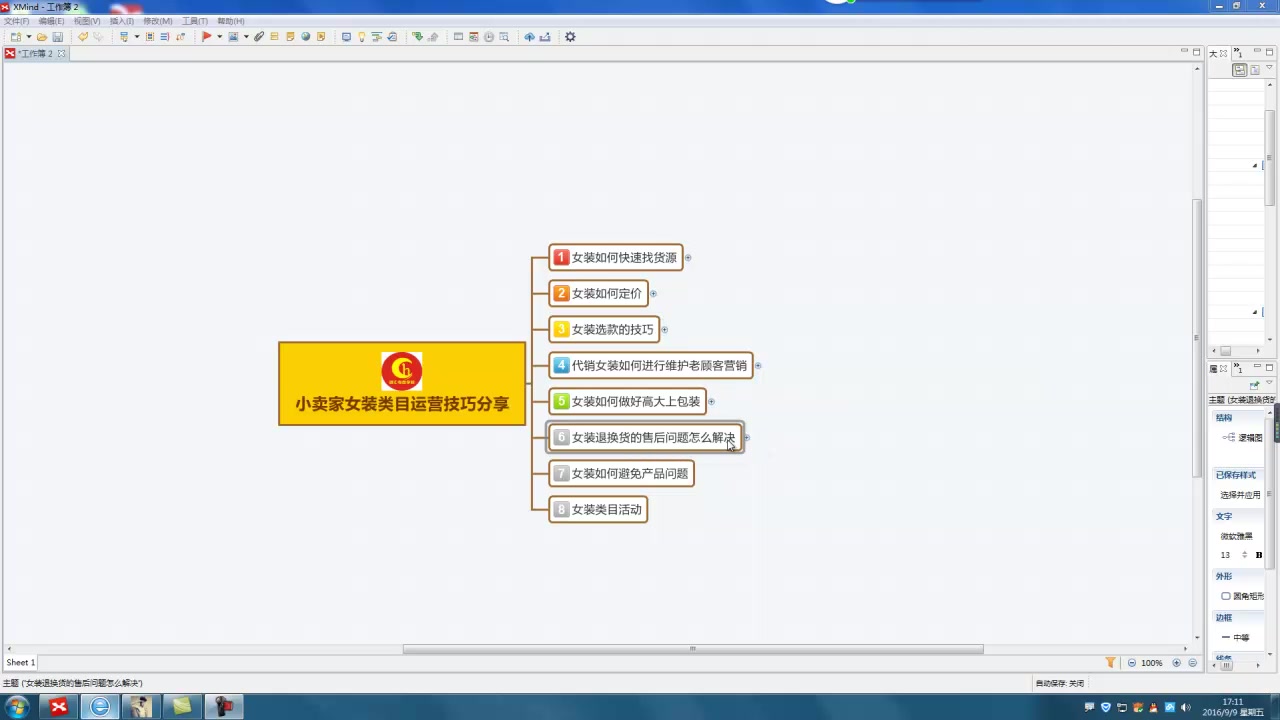Open the 工具(T) menu
This screenshot has height=720, width=1280.
pyautogui.click(x=195, y=21)
